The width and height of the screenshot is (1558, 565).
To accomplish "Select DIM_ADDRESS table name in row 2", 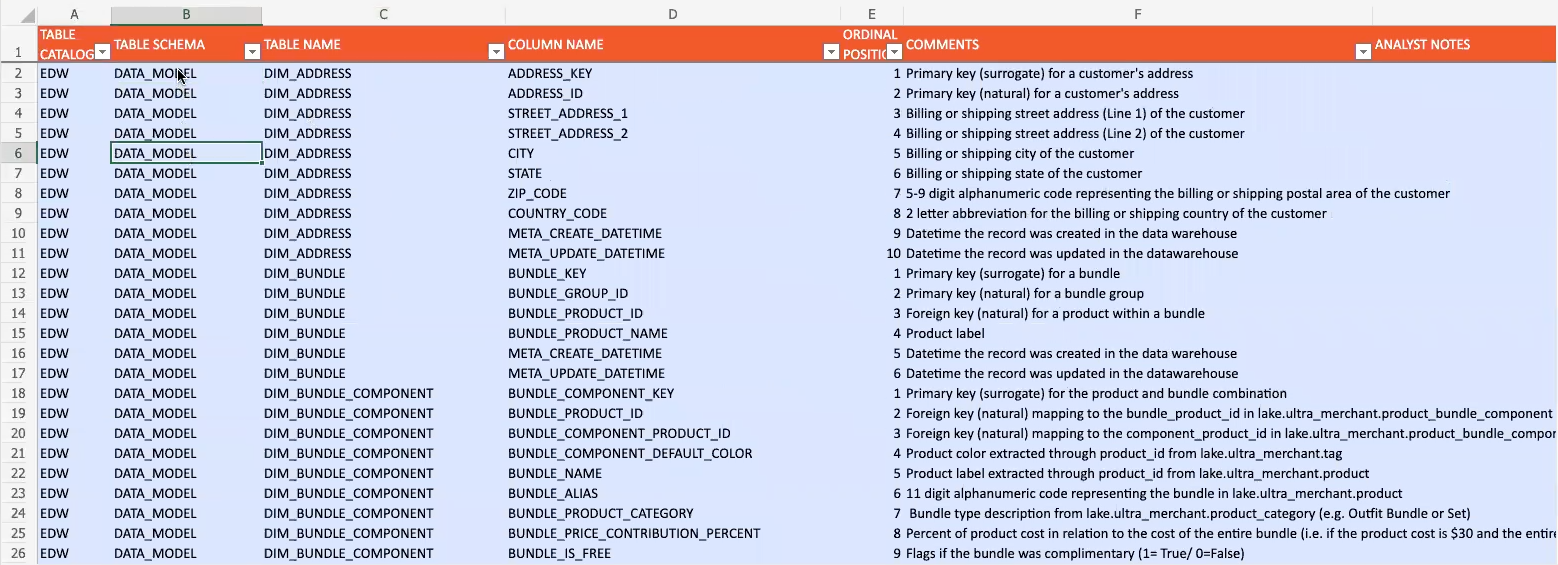I will click(x=384, y=73).
